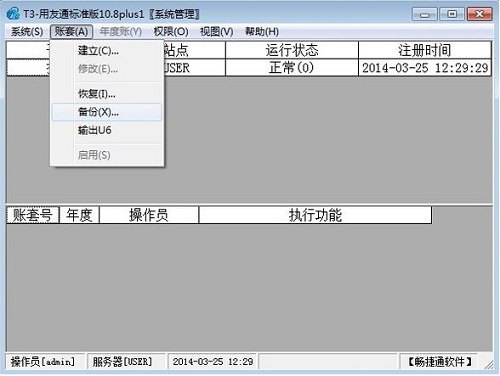Screen dimensions: 500x376
Task: Open the 视图(V) menu
Action: [216, 32]
